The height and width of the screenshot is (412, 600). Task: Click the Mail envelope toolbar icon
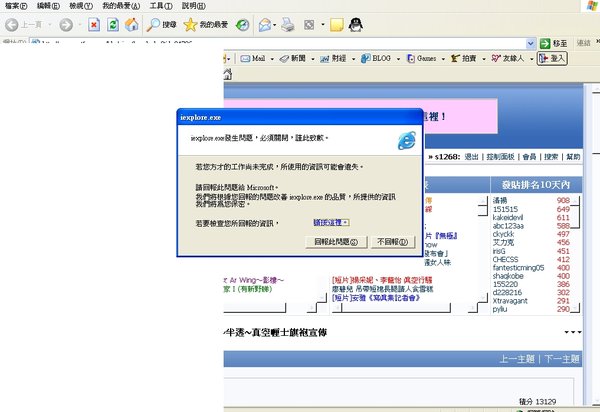[x=265, y=25]
